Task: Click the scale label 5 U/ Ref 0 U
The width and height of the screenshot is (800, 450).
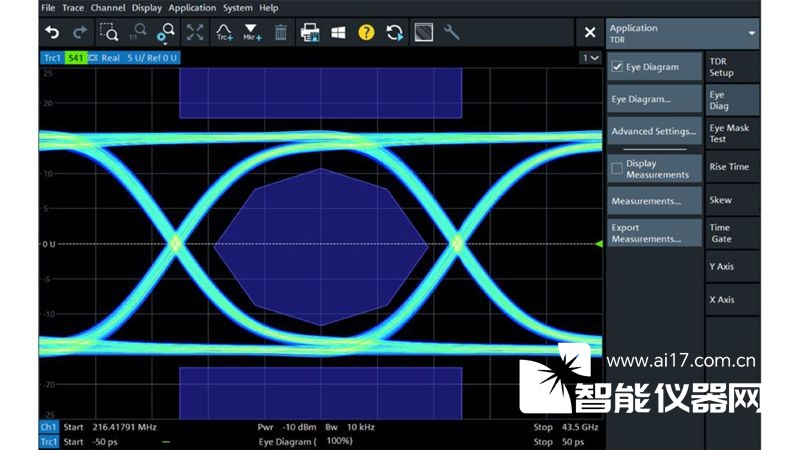Action: [x=152, y=58]
